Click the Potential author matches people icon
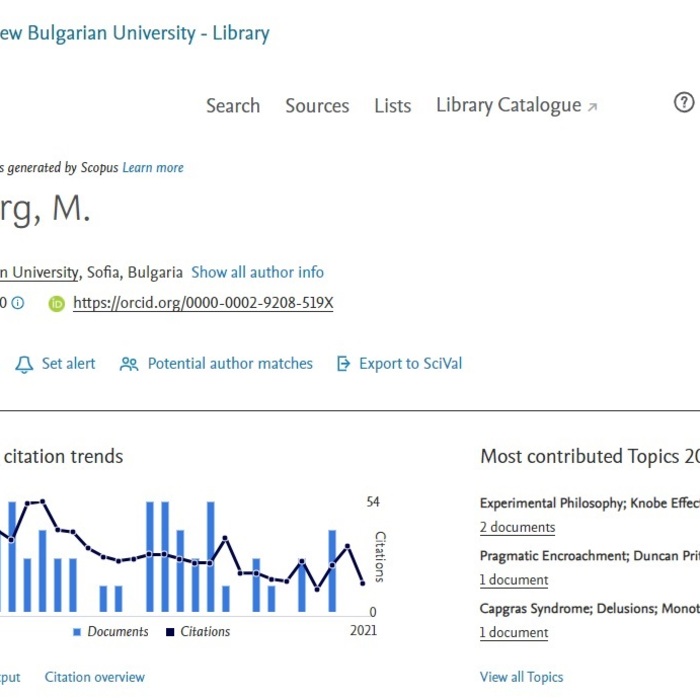 (x=129, y=364)
